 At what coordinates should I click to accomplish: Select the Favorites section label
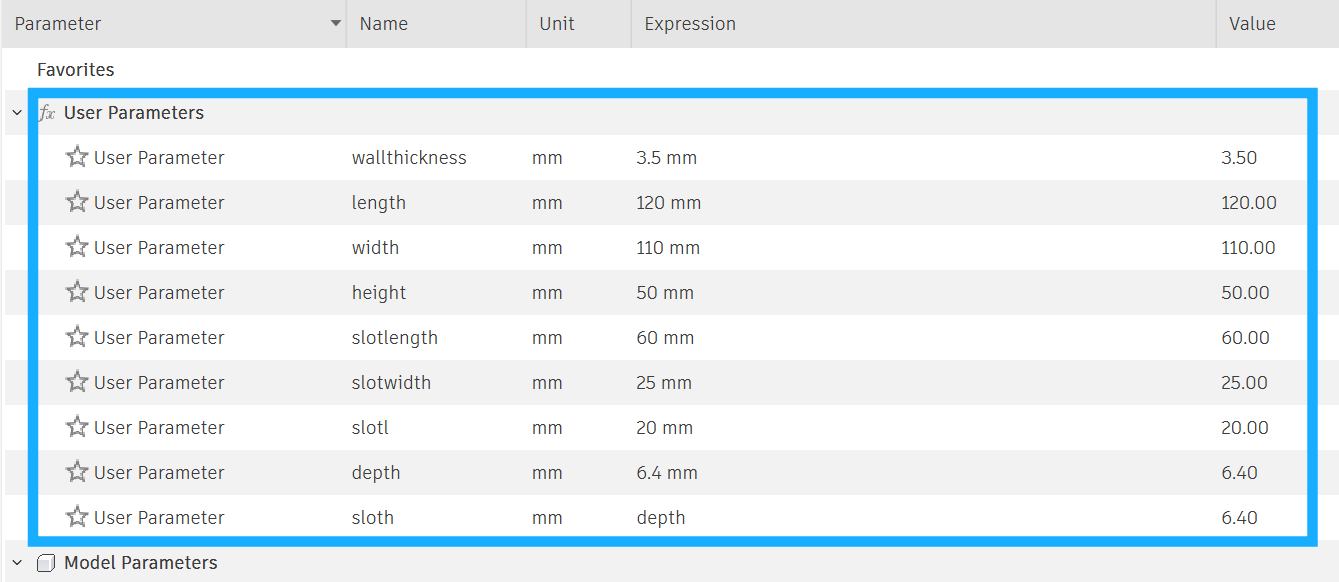76,70
